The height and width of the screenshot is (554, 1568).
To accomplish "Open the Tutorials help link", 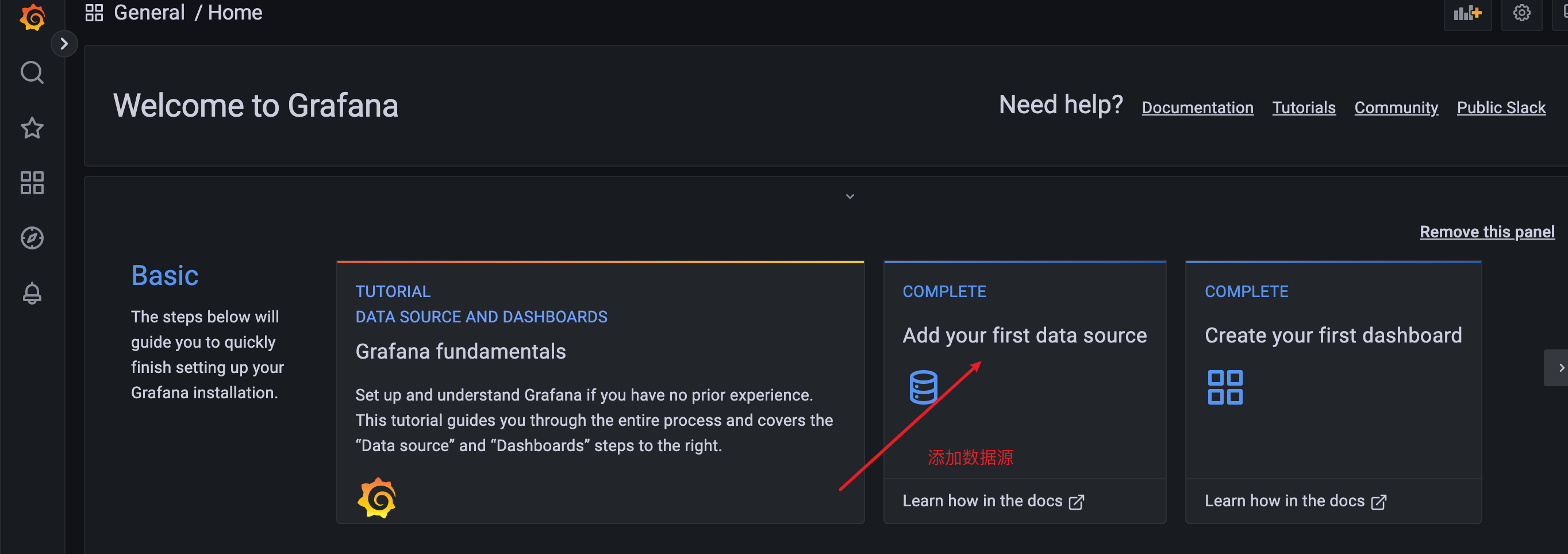I will [1303, 108].
